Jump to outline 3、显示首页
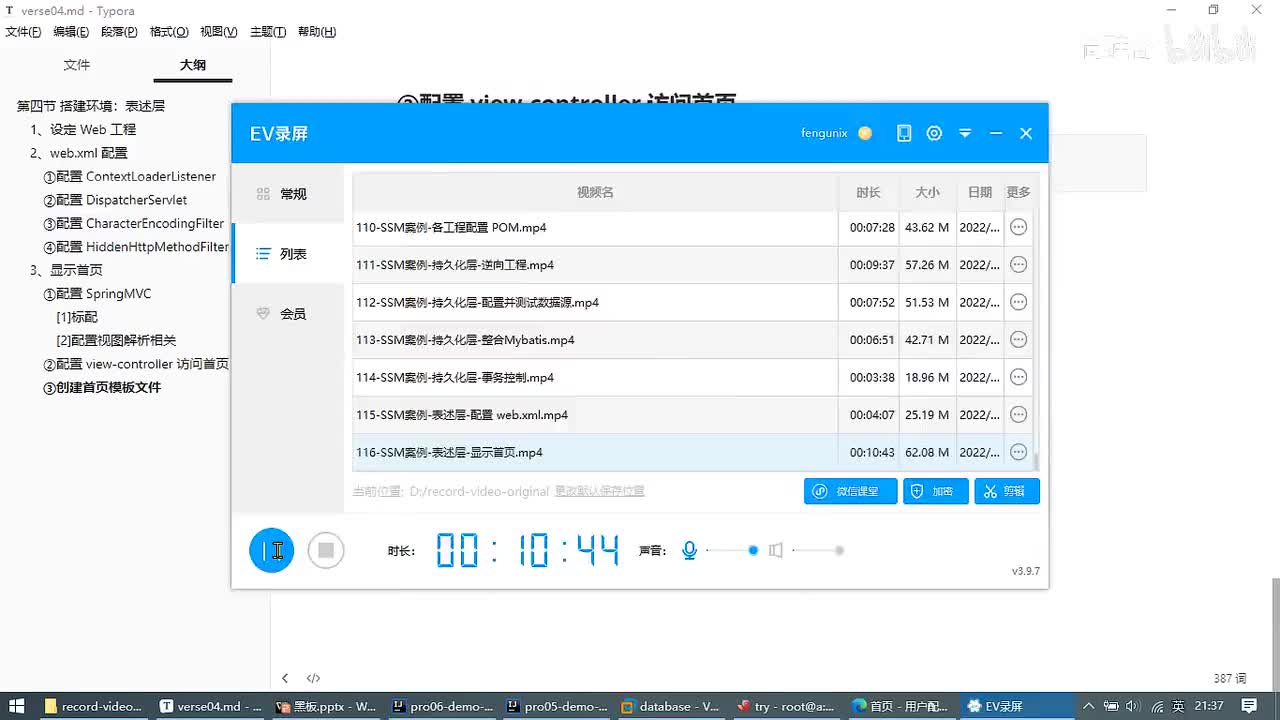The image size is (1280, 720). (x=66, y=270)
